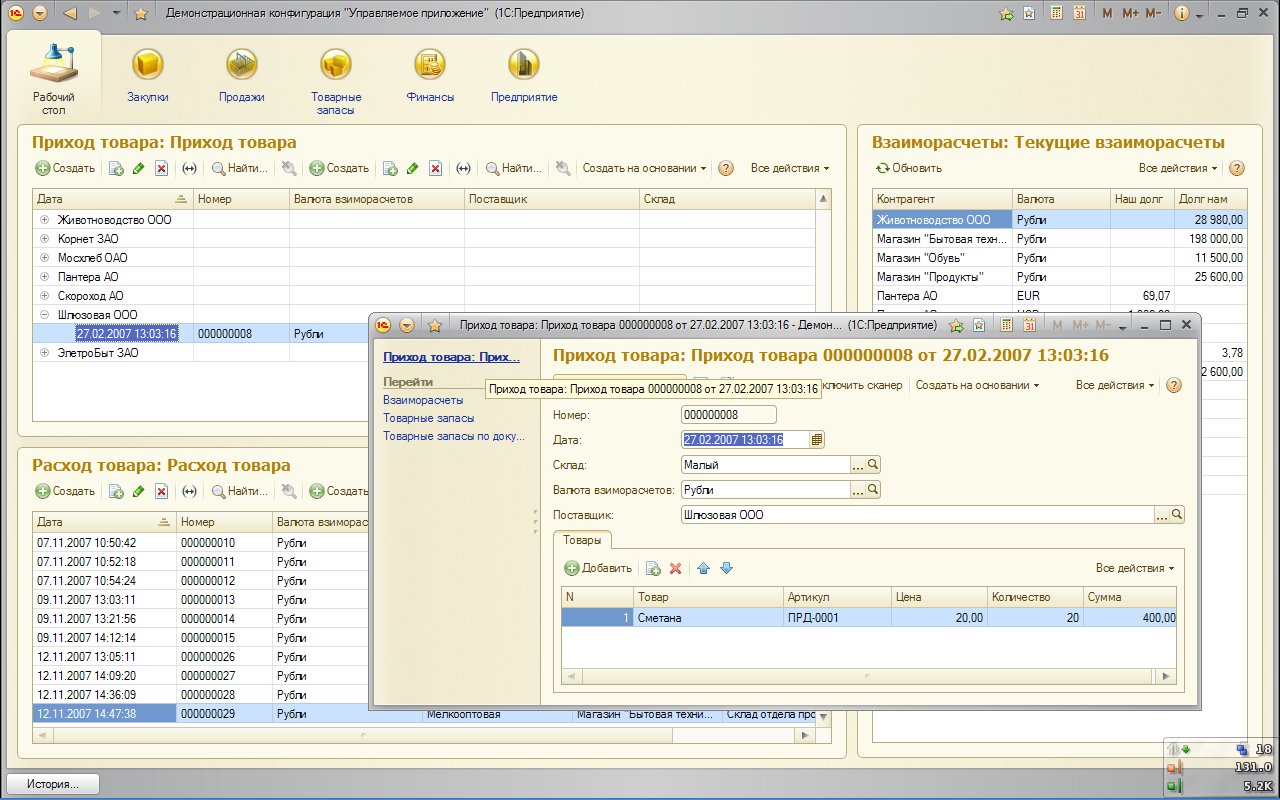Open the info icon in main title bar
The height and width of the screenshot is (800, 1280).
click(x=1181, y=14)
